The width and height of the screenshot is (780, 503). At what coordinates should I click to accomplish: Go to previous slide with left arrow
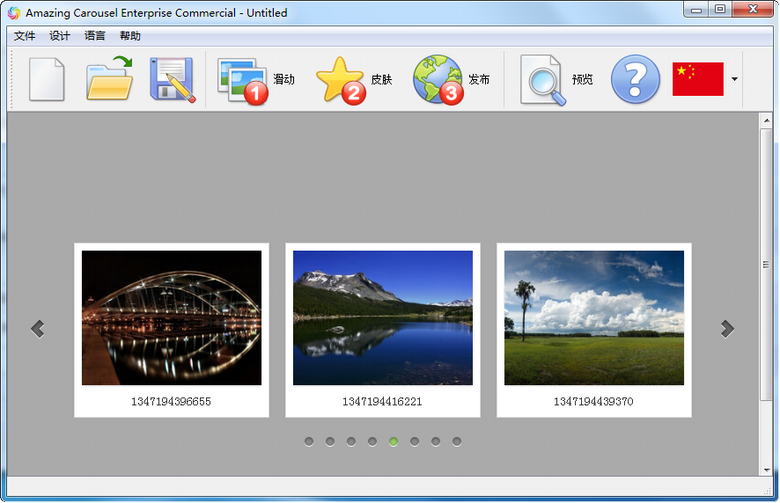(x=38, y=328)
